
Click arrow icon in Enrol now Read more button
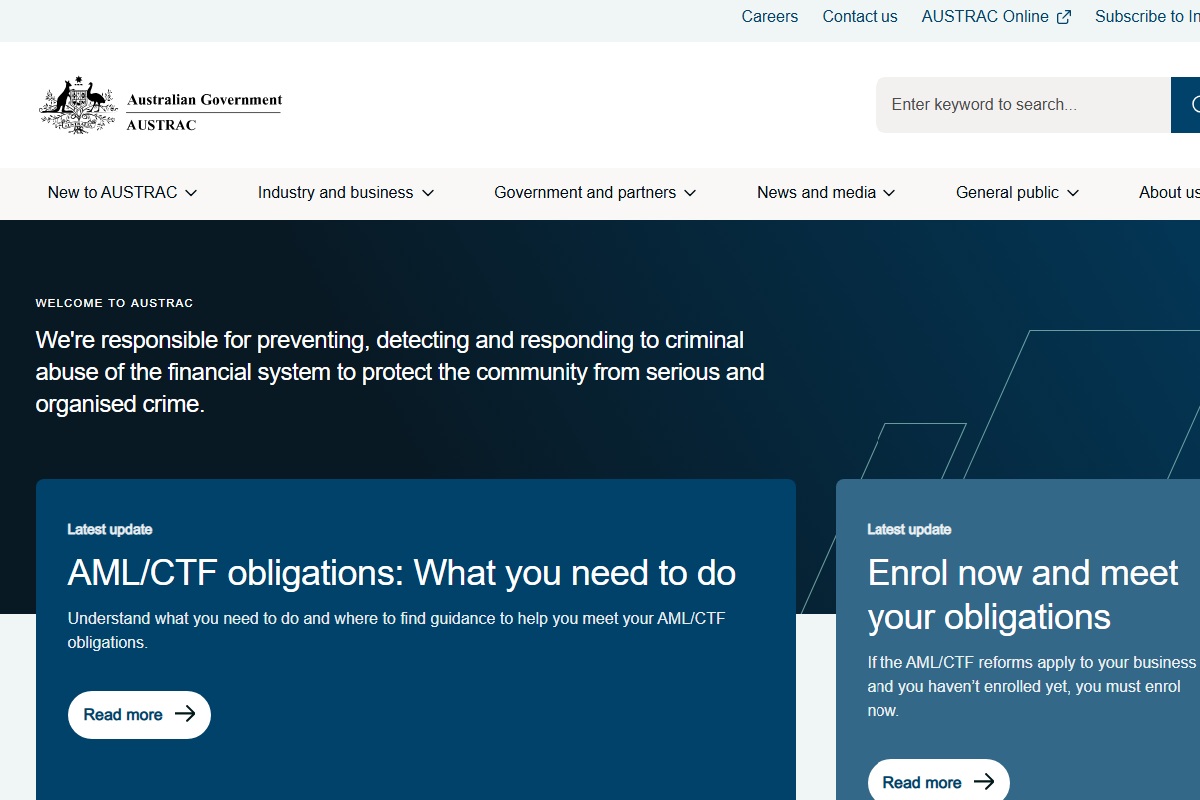(x=984, y=782)
